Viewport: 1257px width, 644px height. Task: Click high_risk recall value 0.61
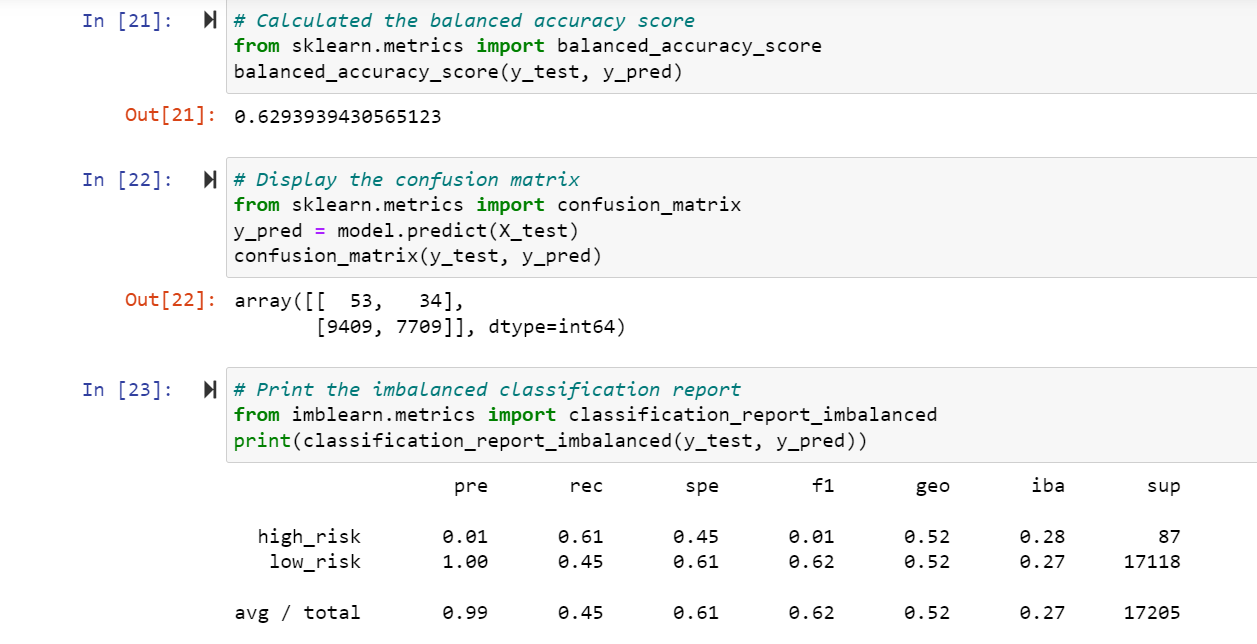point(581,537)
